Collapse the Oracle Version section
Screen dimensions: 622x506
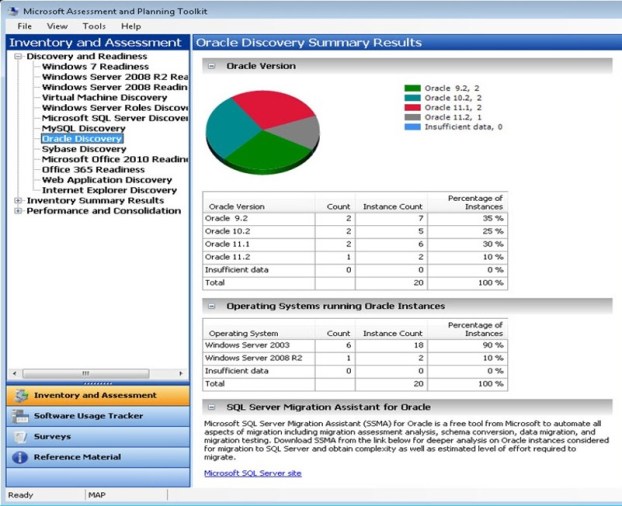coord(211,66)
